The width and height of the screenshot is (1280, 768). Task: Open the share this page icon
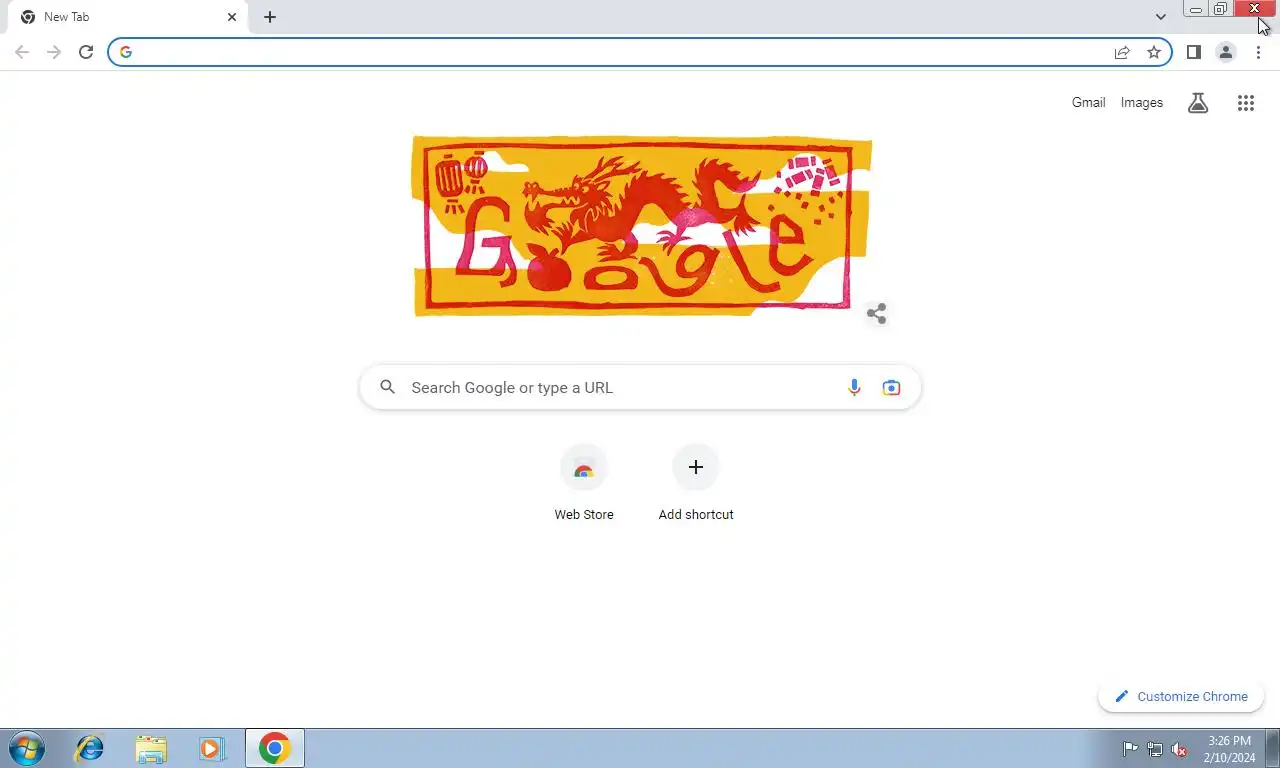(x=1122, y=52)
